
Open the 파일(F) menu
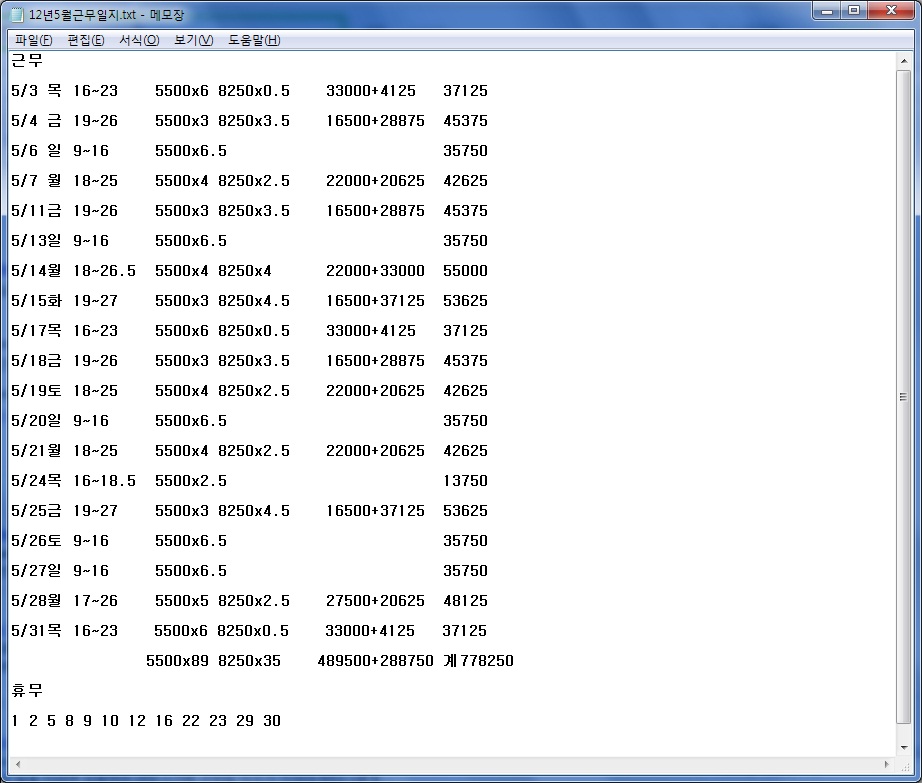33,40
